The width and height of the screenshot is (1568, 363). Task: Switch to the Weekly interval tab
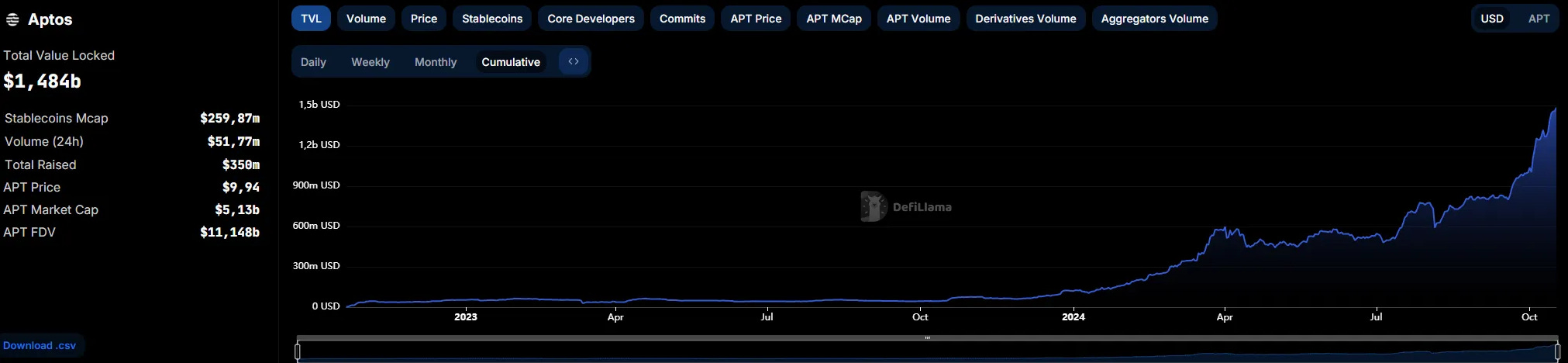[x=370, y=62]
